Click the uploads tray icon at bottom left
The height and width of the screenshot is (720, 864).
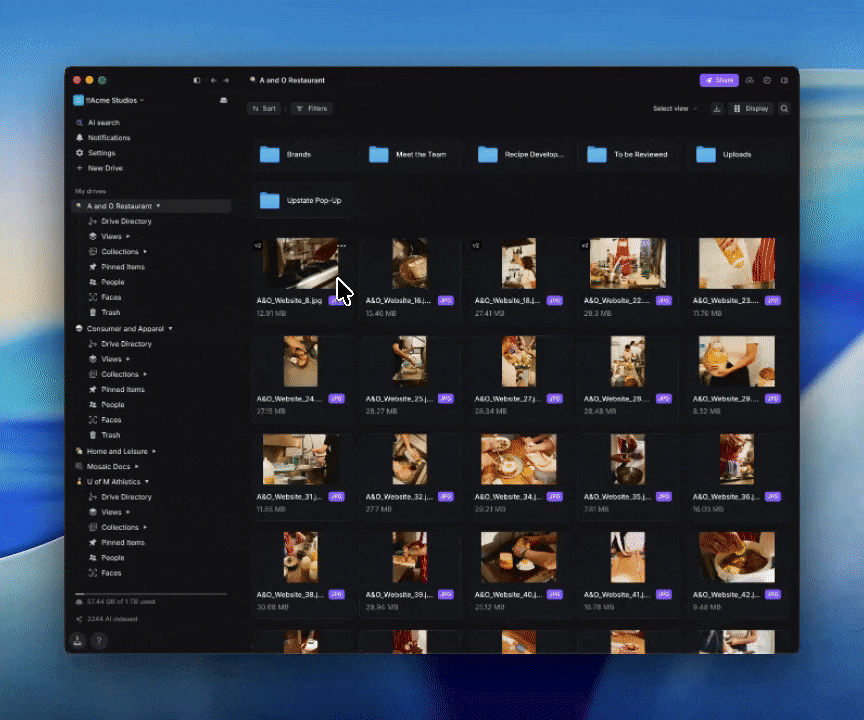pyautogui.click(x=79, y=641)
